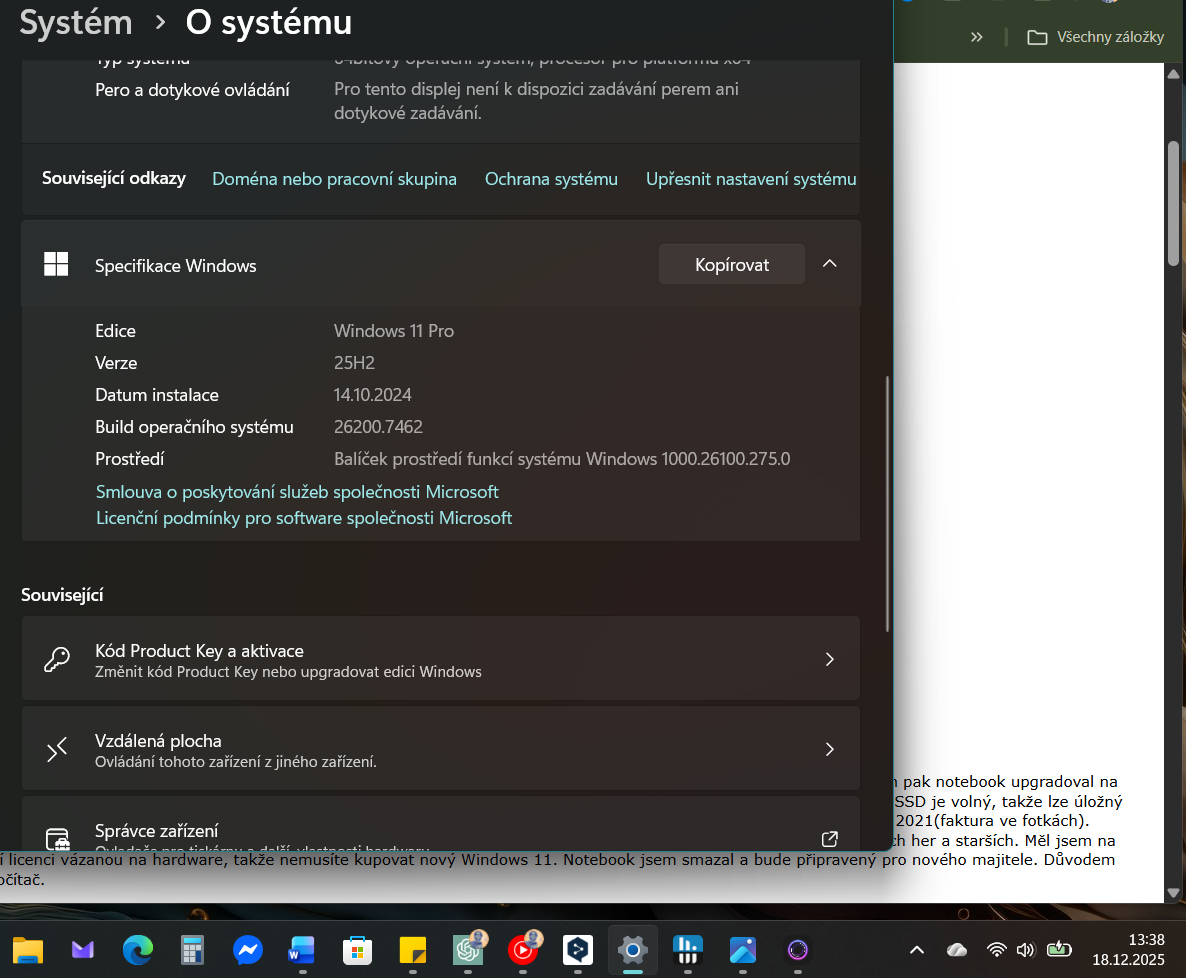Open Messenger from the taskbar

click(248, 950)
